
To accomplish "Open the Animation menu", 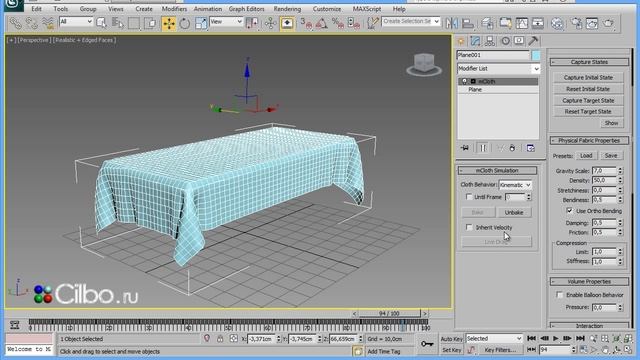I will 208,9.
